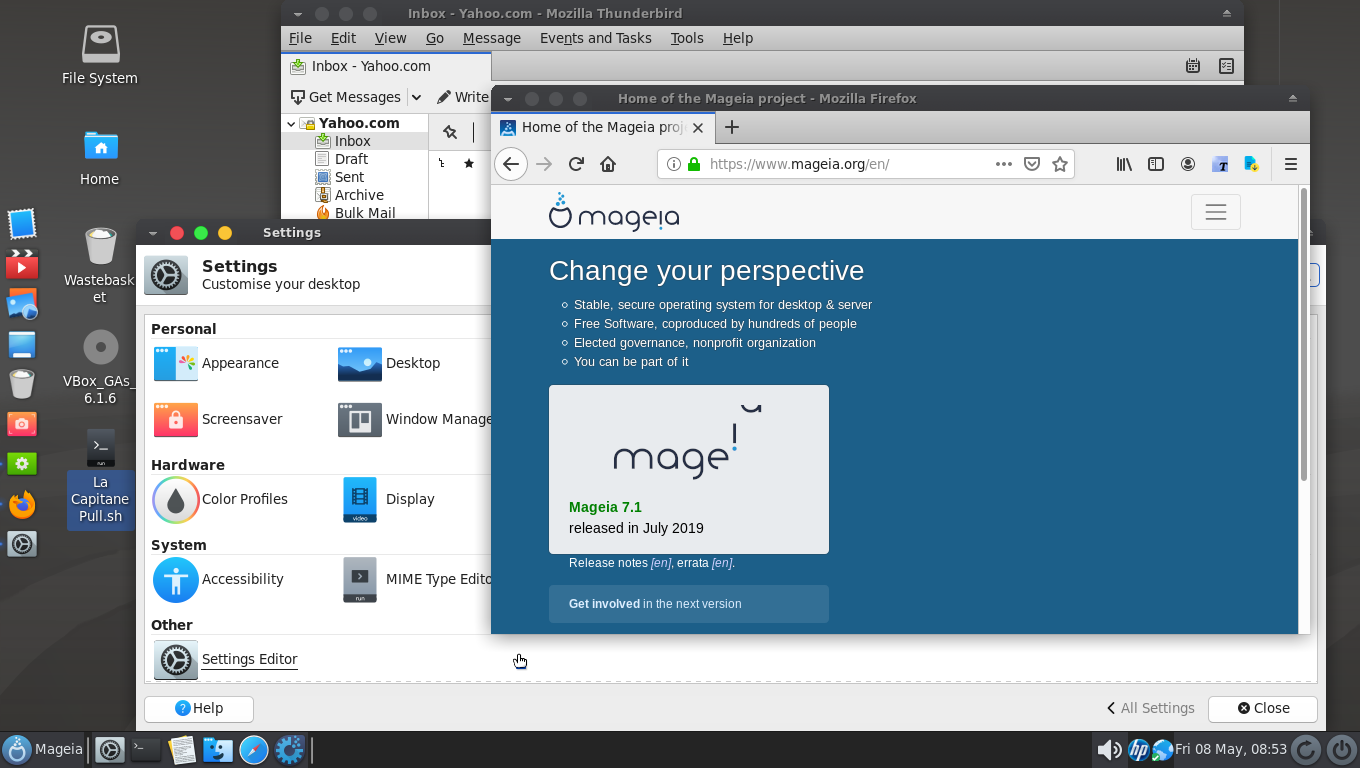Click the document download extension icon in Firefox
Screen dimensions: 1360x768
pyautogui.click(x=1251, y=164)
